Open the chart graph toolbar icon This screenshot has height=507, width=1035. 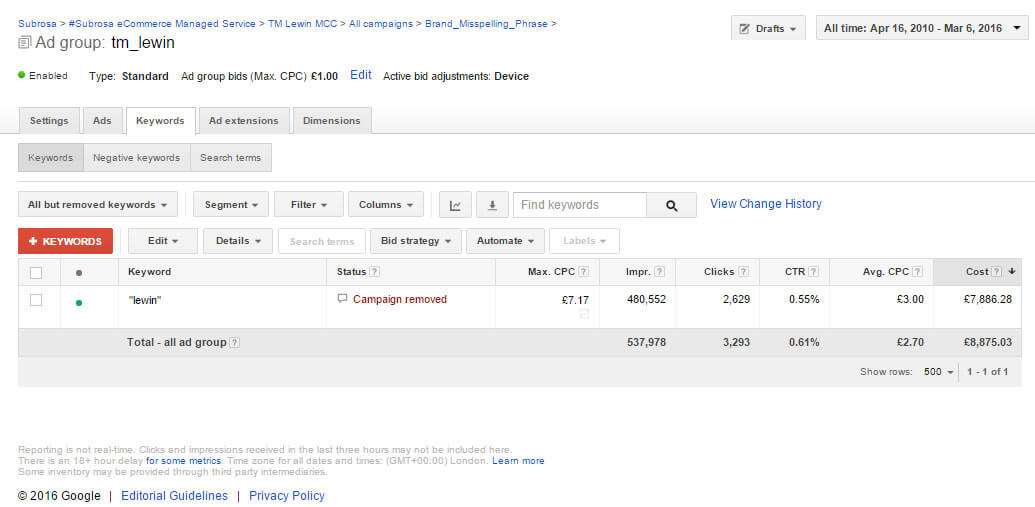click(x=455, y=205)
